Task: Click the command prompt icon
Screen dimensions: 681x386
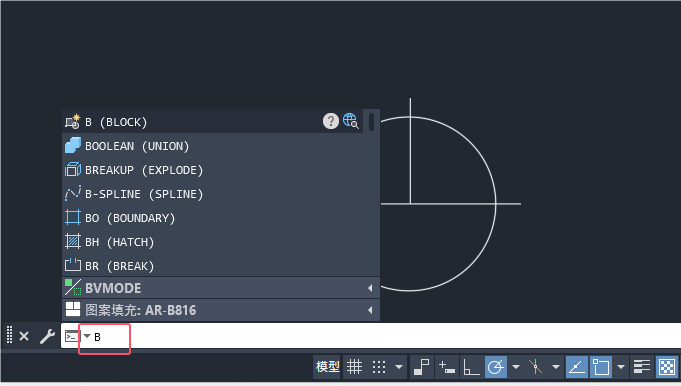Action: [x=72, y=337]
